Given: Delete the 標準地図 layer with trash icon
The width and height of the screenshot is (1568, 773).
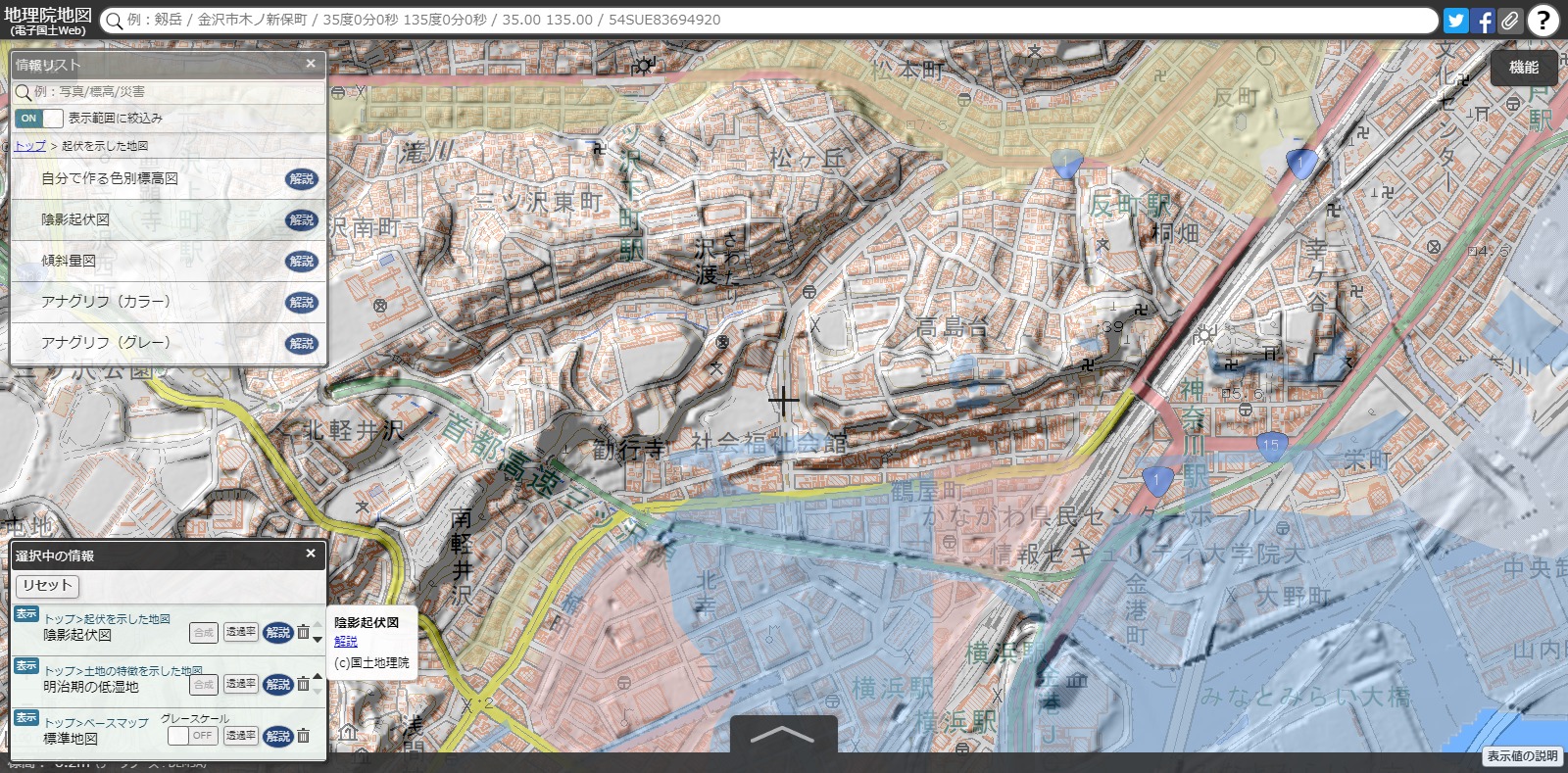Looking at the screenshot, I should pyautogui.click(x=304, y=735).
